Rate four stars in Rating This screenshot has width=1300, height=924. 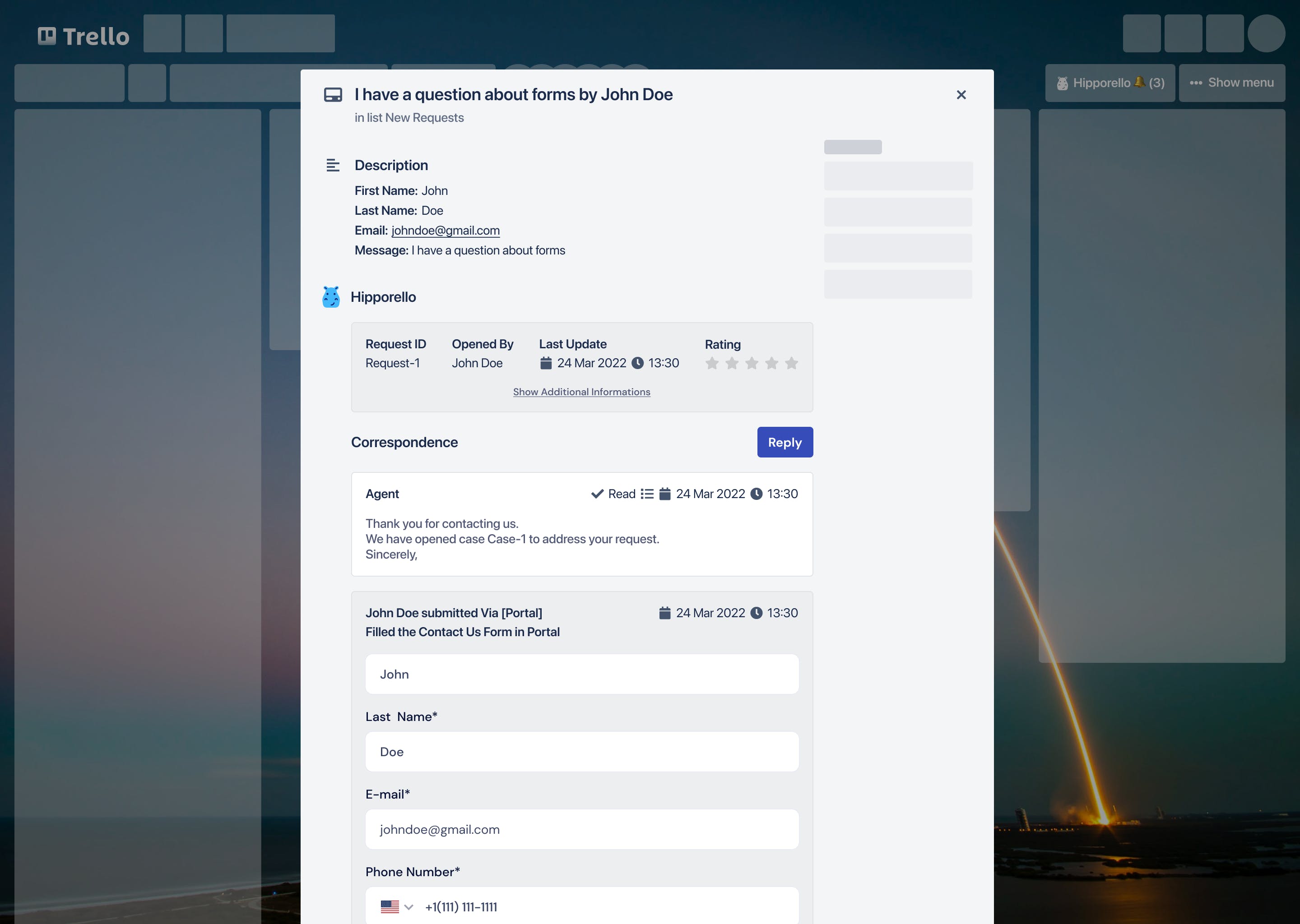tap(772, 363)
